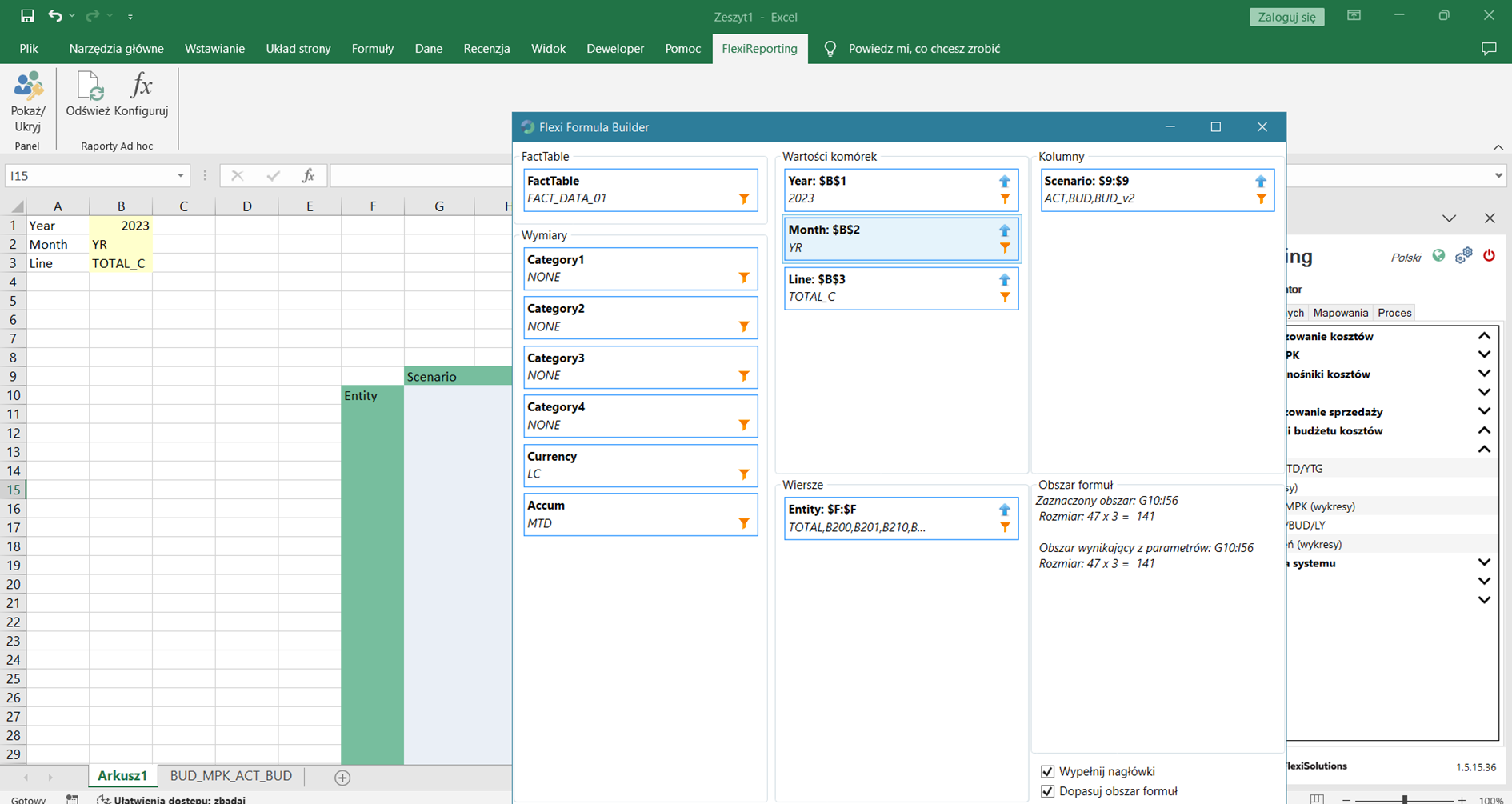Image resolution: width=1512 pixels, height=804 pixels.
Task: Click blue arrow on Entity: $F:$F
Action: (x=1005, y=510)
